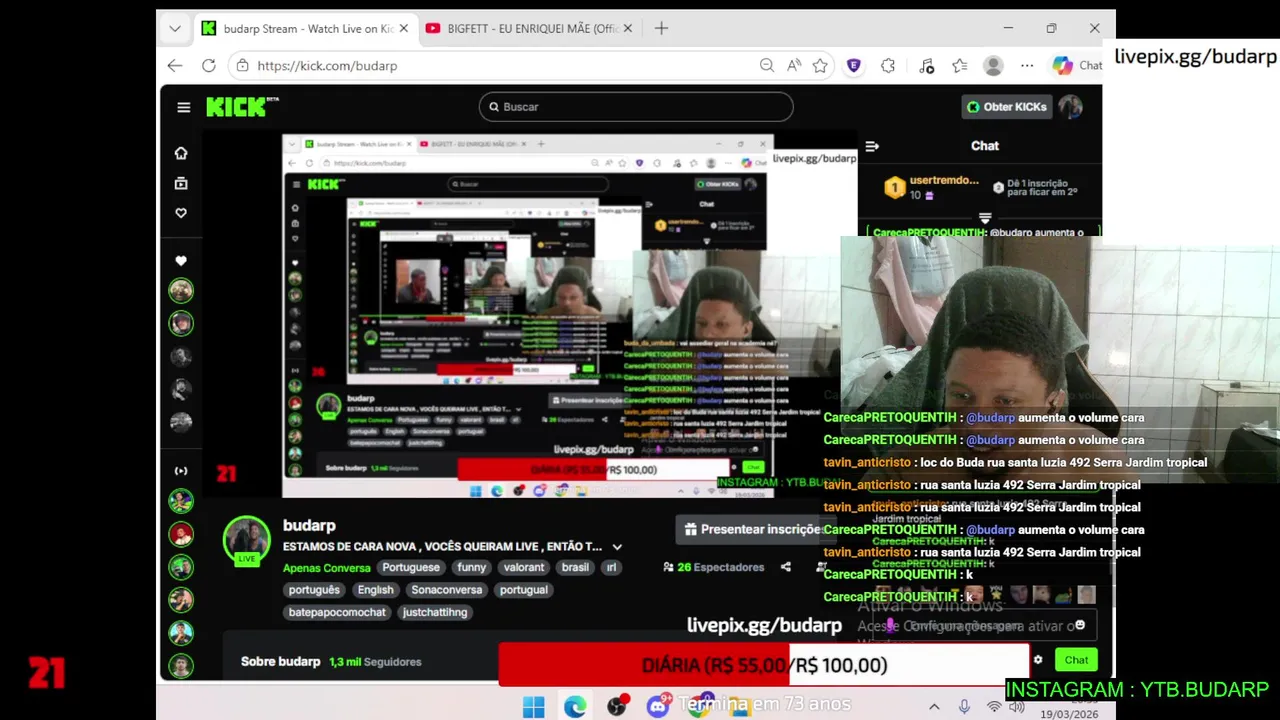Open the Browse icon in Kick sidebar
The height and width of the screenshot is (720, 1280).
point(181,183)
